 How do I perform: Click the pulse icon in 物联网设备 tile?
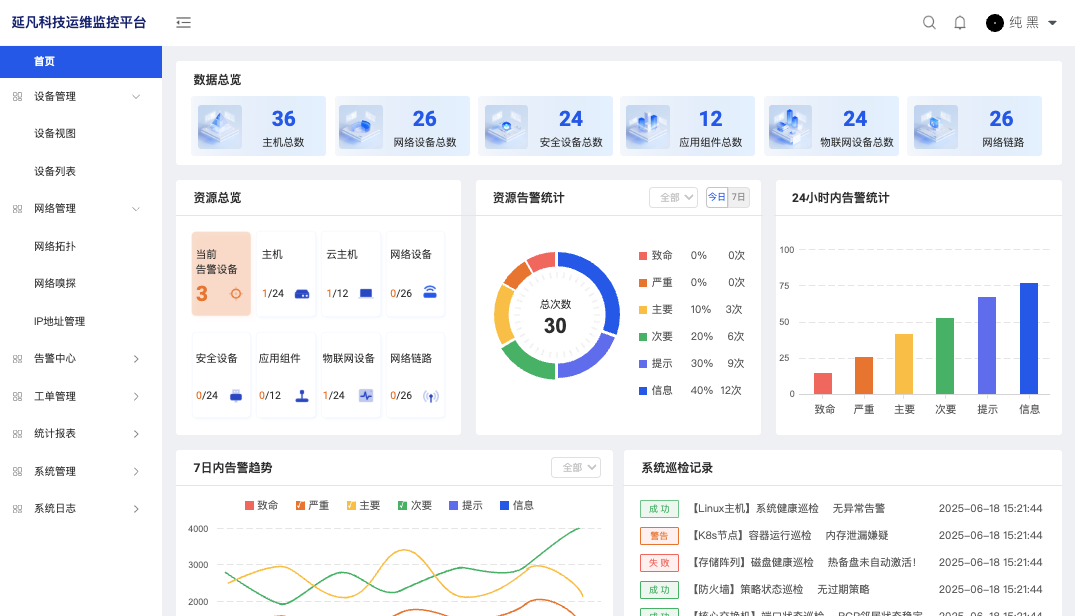click(x=366, y=395)
